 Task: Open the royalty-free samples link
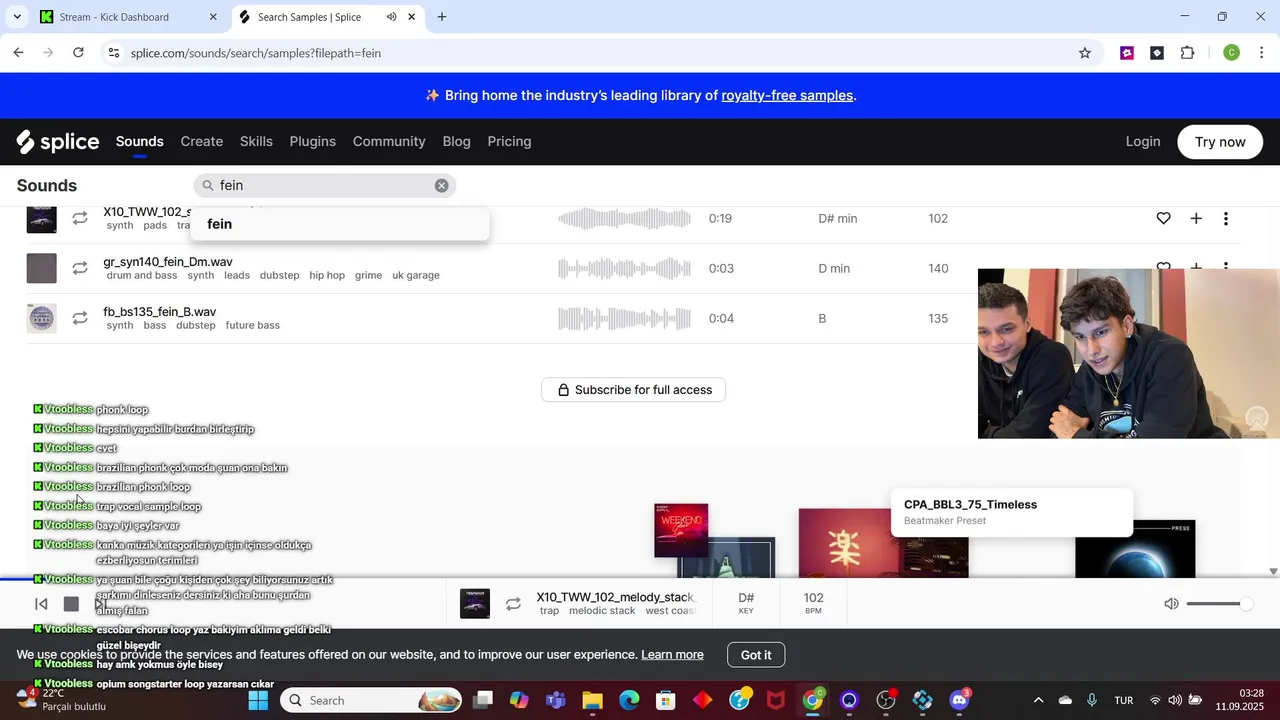pos(787,96)
